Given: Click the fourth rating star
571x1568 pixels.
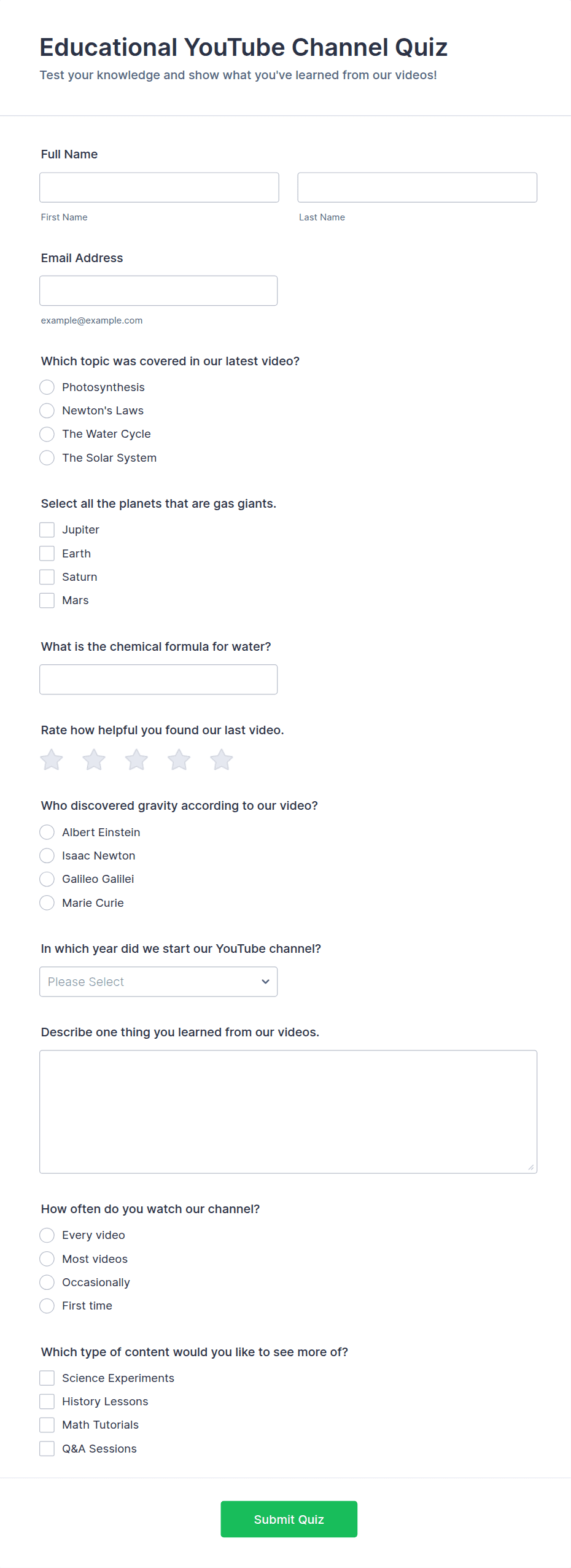Looking at the screenshot, I should [x=179, y=760].
